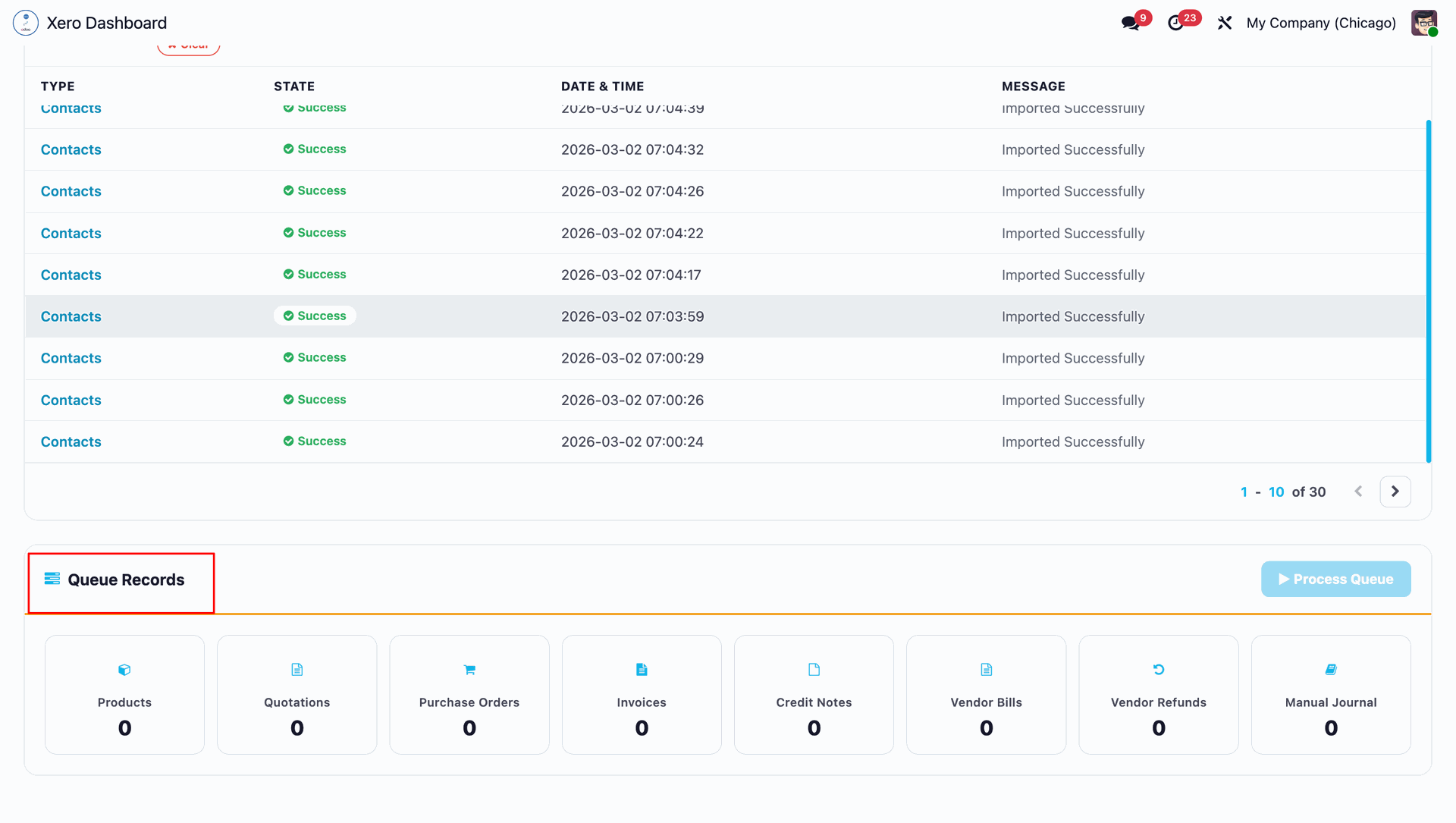This screenshot has width=1456, height=823.
Task: Open the activities clock icon
Action: [x=1176, y=23]
